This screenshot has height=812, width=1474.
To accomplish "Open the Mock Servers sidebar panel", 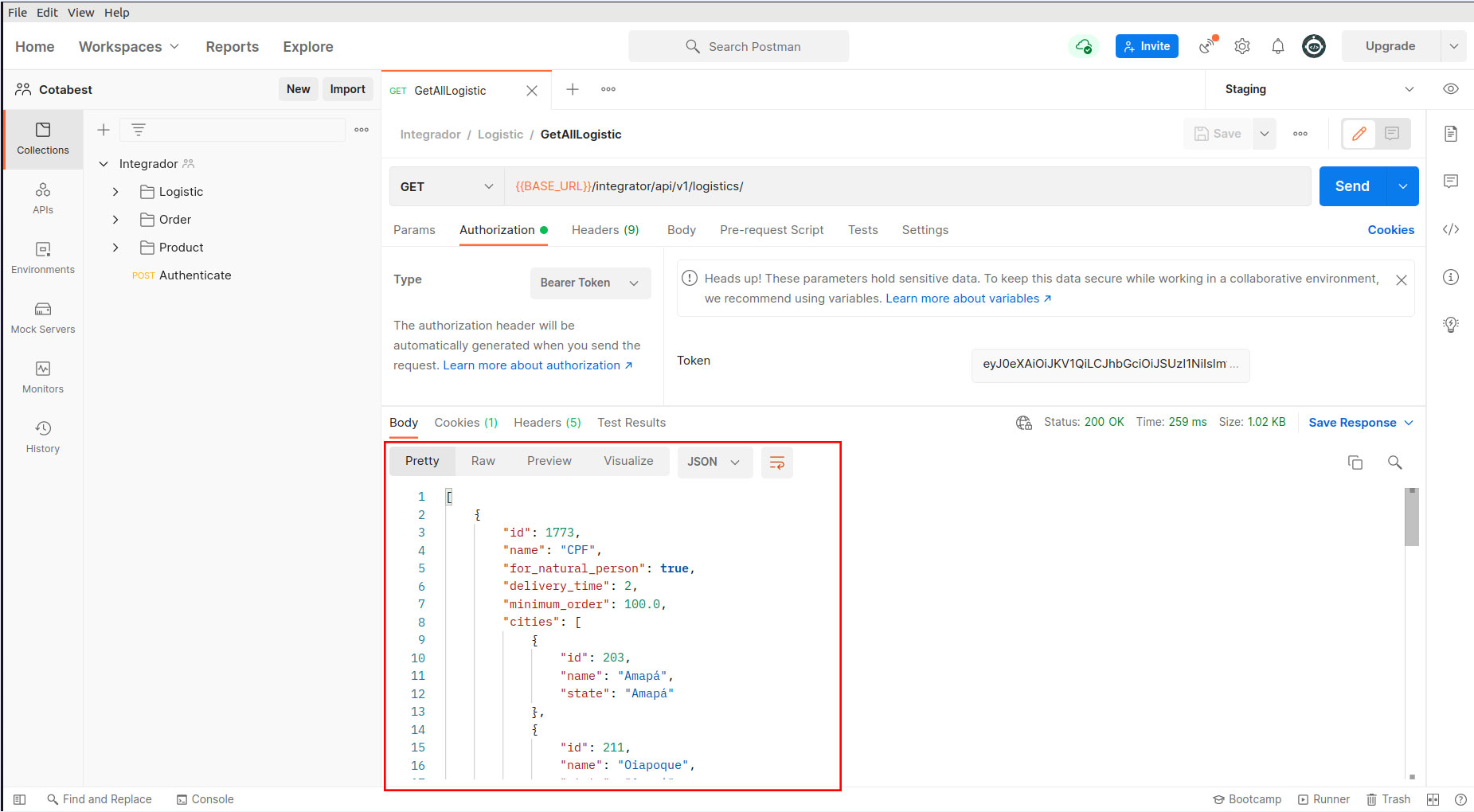I will [43, 318].
